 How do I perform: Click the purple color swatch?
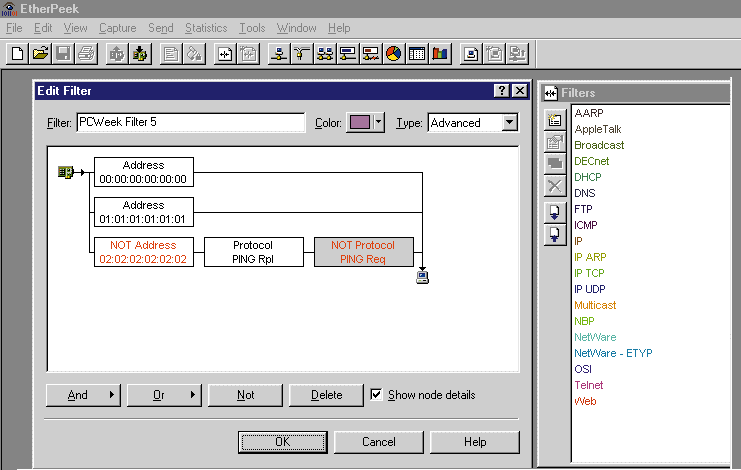[360, 122]
